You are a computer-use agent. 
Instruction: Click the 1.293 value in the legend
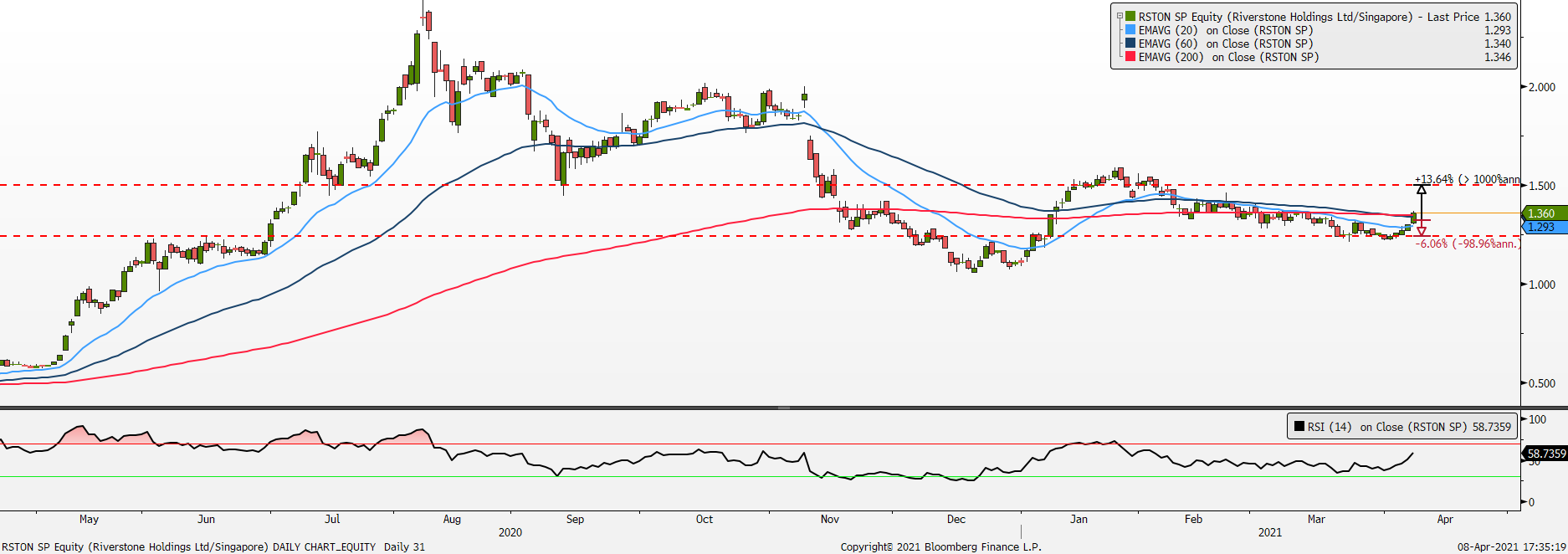click(x=1498, y=30)
